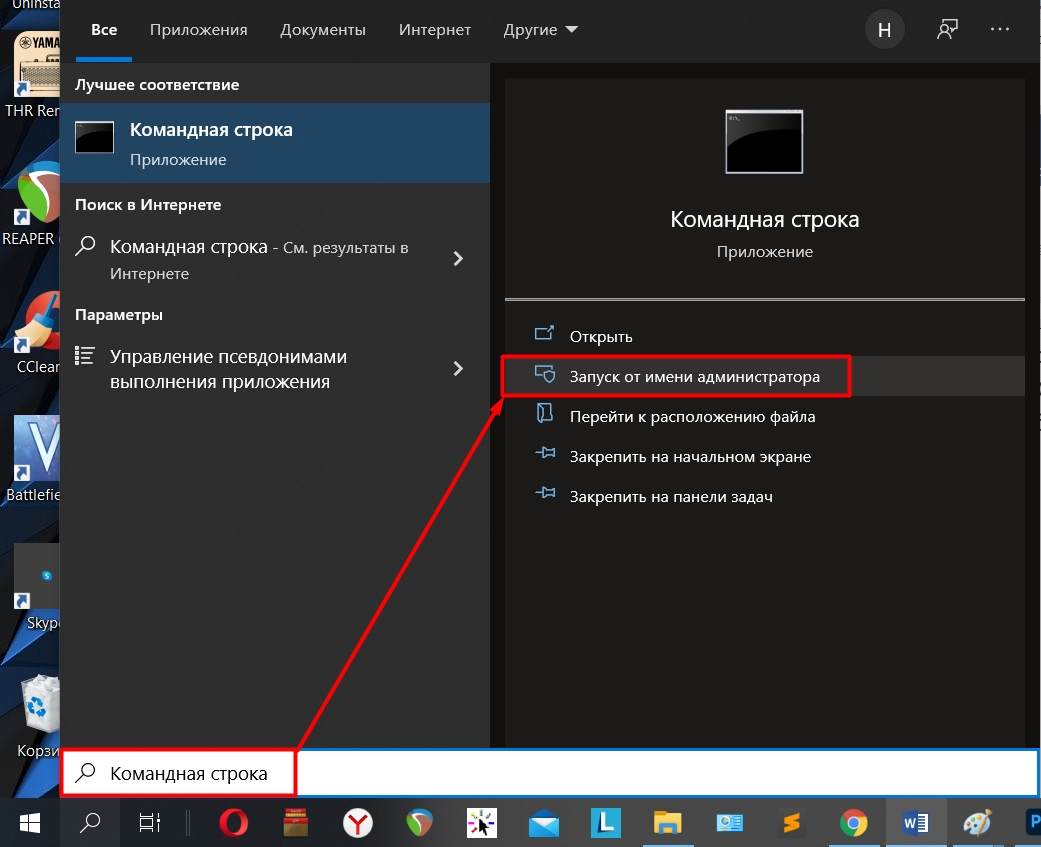Open web results for Командная строка

tap(259, 259)
